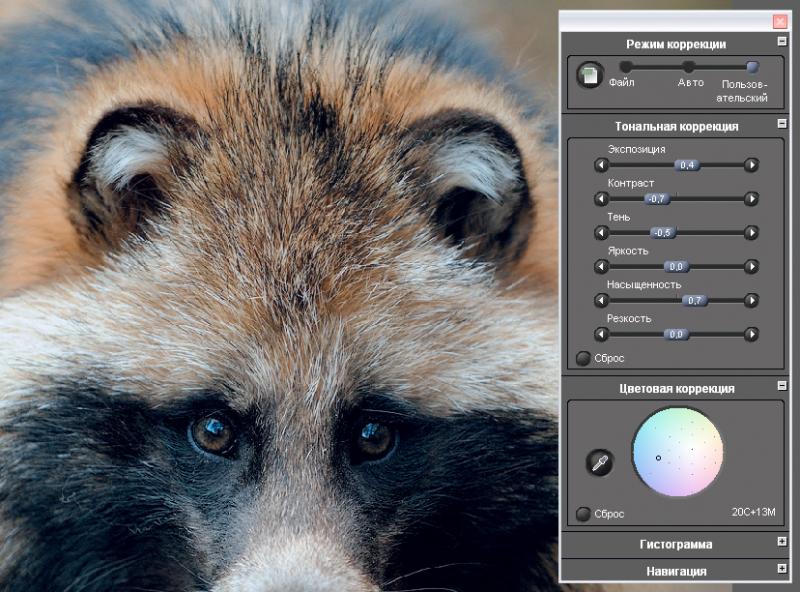Expand the Навигация section
This screenshot has width=800, height=592.
[x=782, y=568]
